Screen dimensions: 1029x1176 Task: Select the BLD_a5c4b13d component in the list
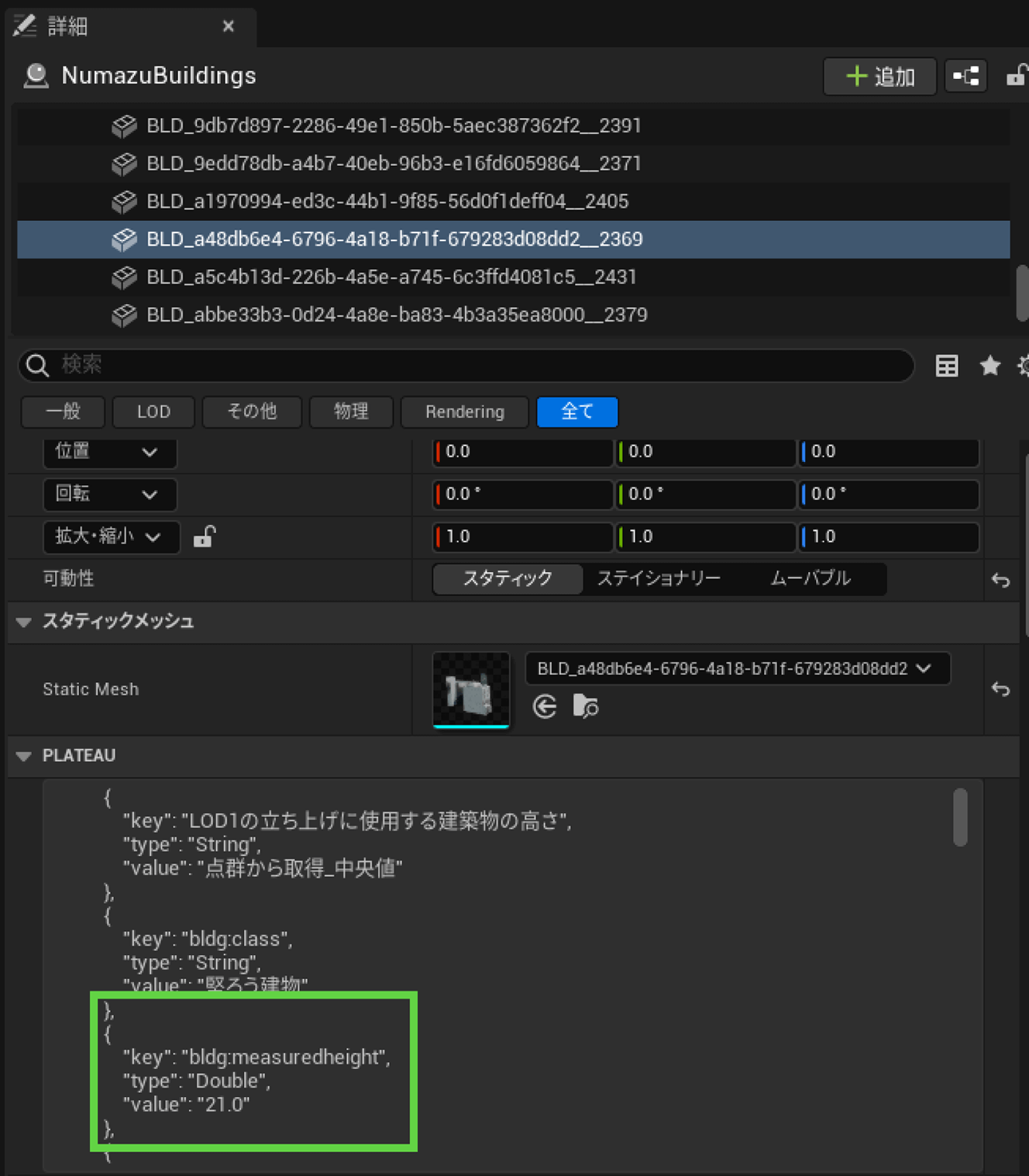click(x=391, y=277)
